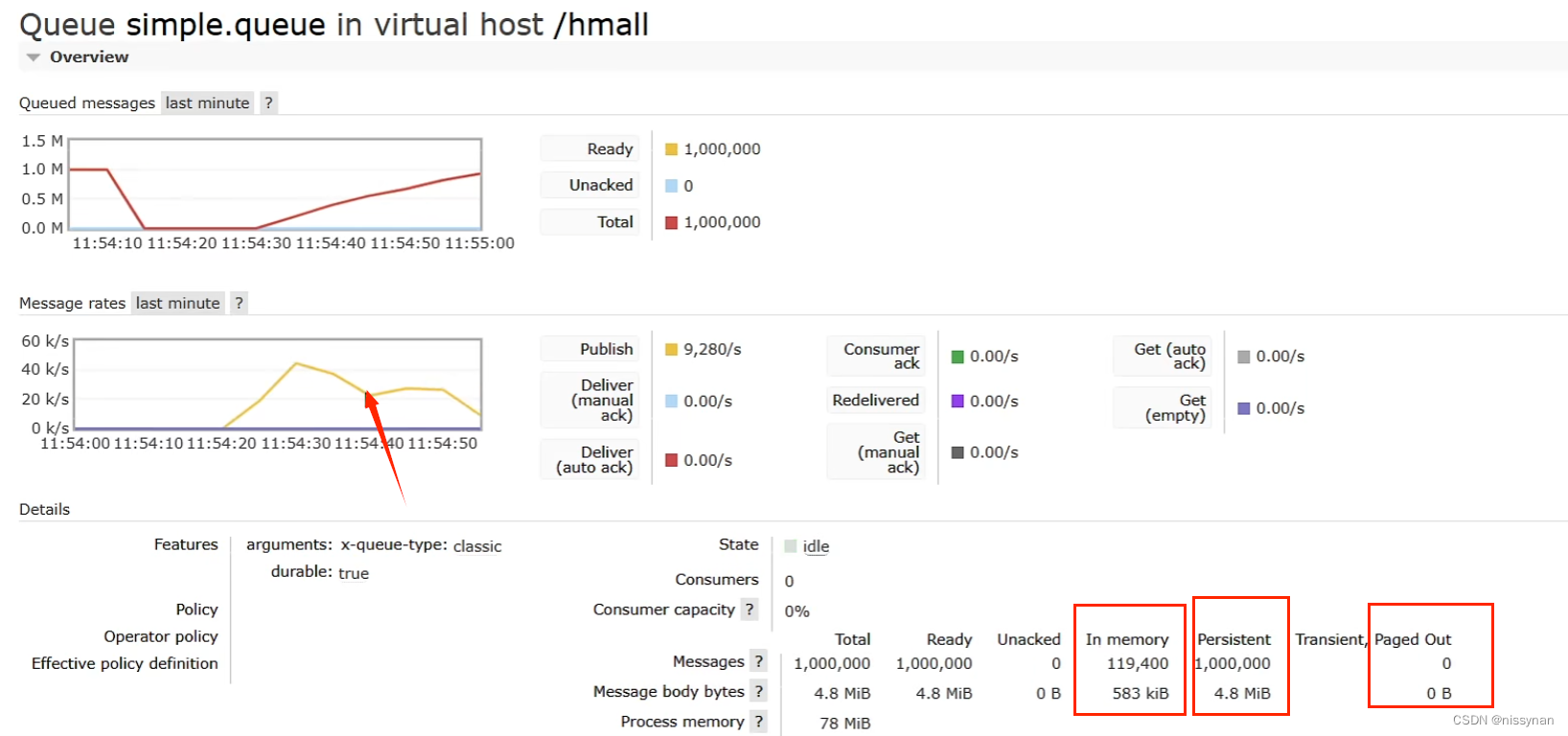Click the green Consumer ack swatch
Viewport: 1568px width, 736px height.
point(957,356)
